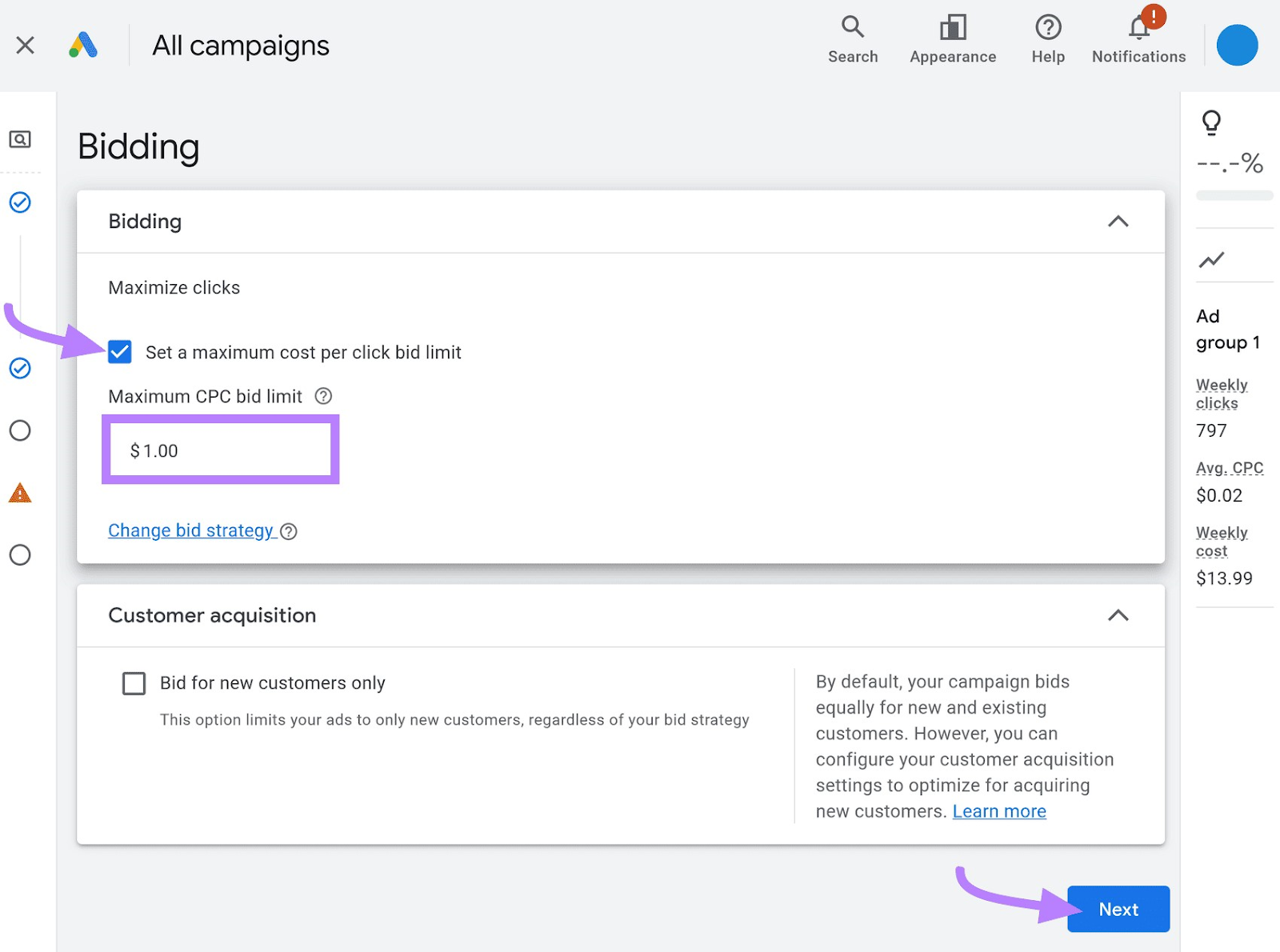Viewport: 1280px width, 952px height.
Task: Click the lightbulb insights icon in right panel
Action: coord(1210,123)
